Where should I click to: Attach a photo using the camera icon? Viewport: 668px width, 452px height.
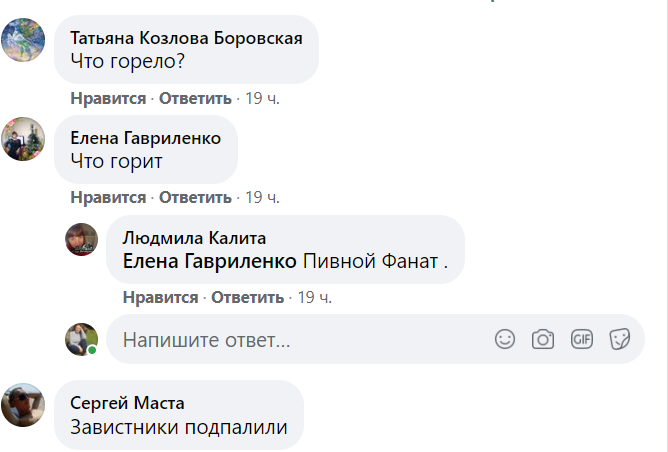pos(543,340)
